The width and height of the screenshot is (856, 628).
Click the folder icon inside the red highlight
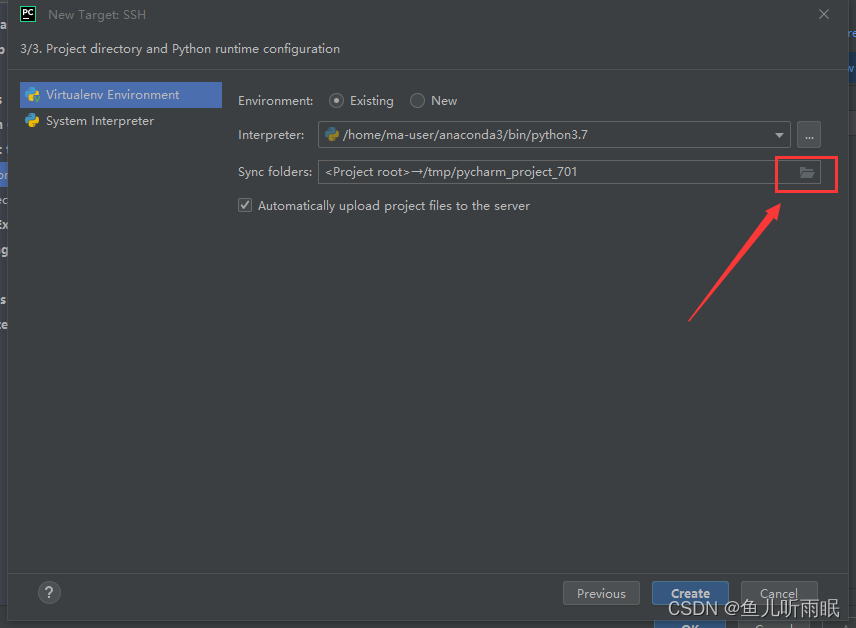pos(806,173)
